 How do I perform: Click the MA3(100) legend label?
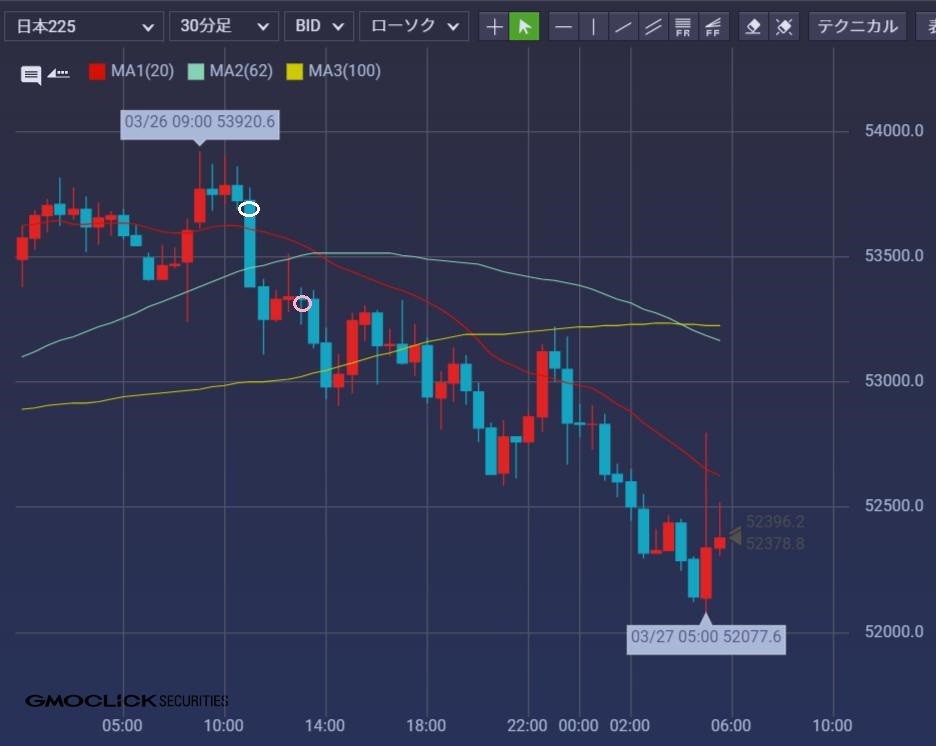coord(344,71)
